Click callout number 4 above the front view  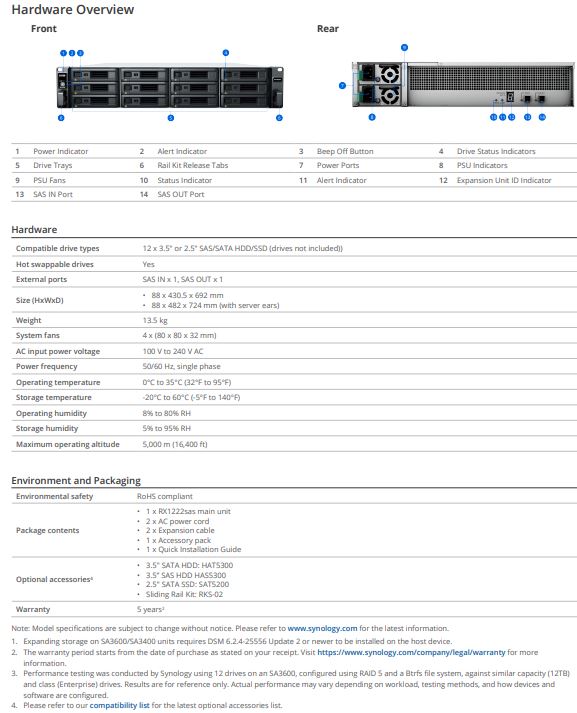point(226,53)
